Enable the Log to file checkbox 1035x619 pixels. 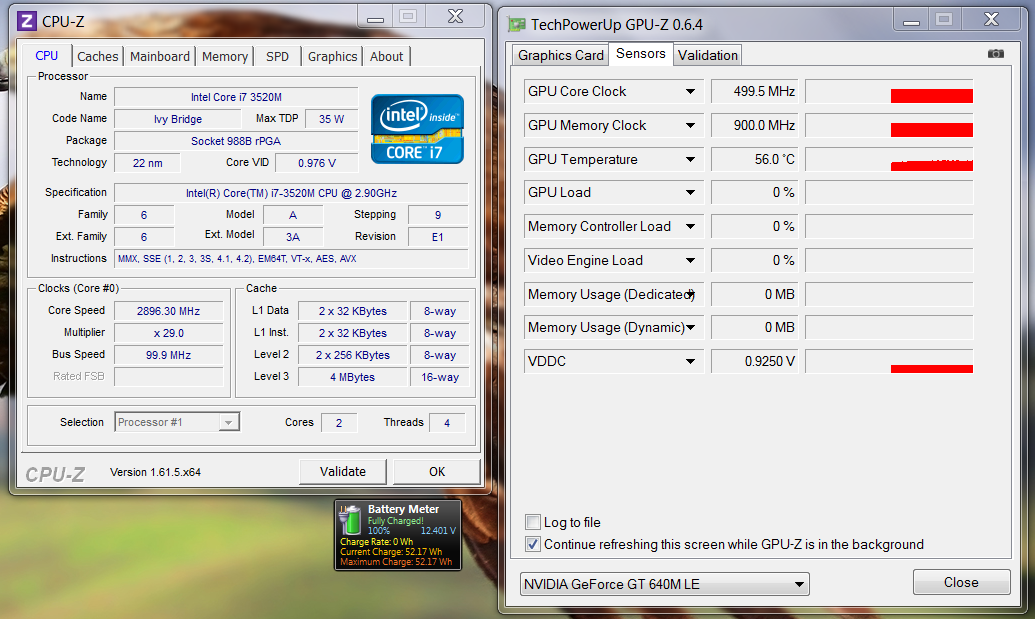533,522
